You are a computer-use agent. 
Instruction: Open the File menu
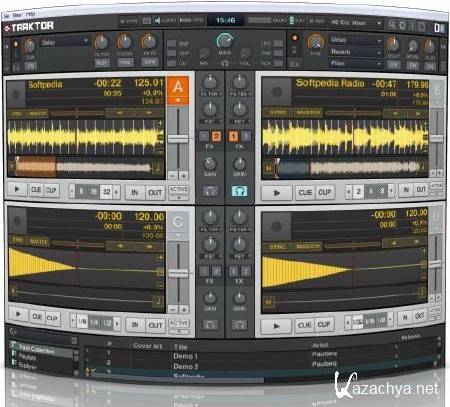click(6, 15)
